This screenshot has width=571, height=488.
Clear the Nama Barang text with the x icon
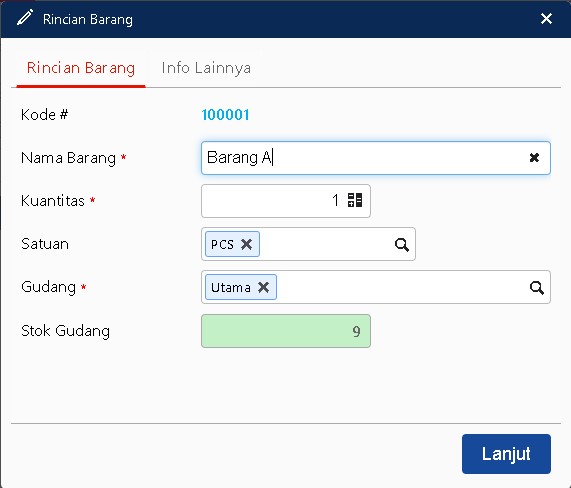click(534, 158)
